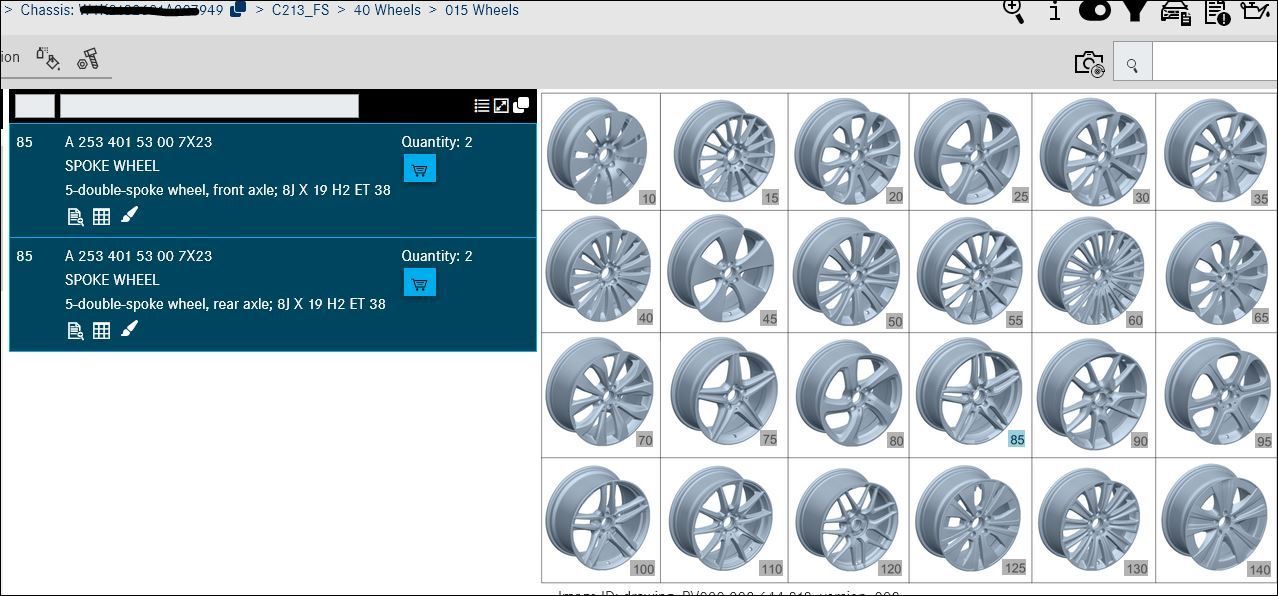1278x596 pixels.
Task: Add front axle spoke wheel to cart
Action: [420, 169]
